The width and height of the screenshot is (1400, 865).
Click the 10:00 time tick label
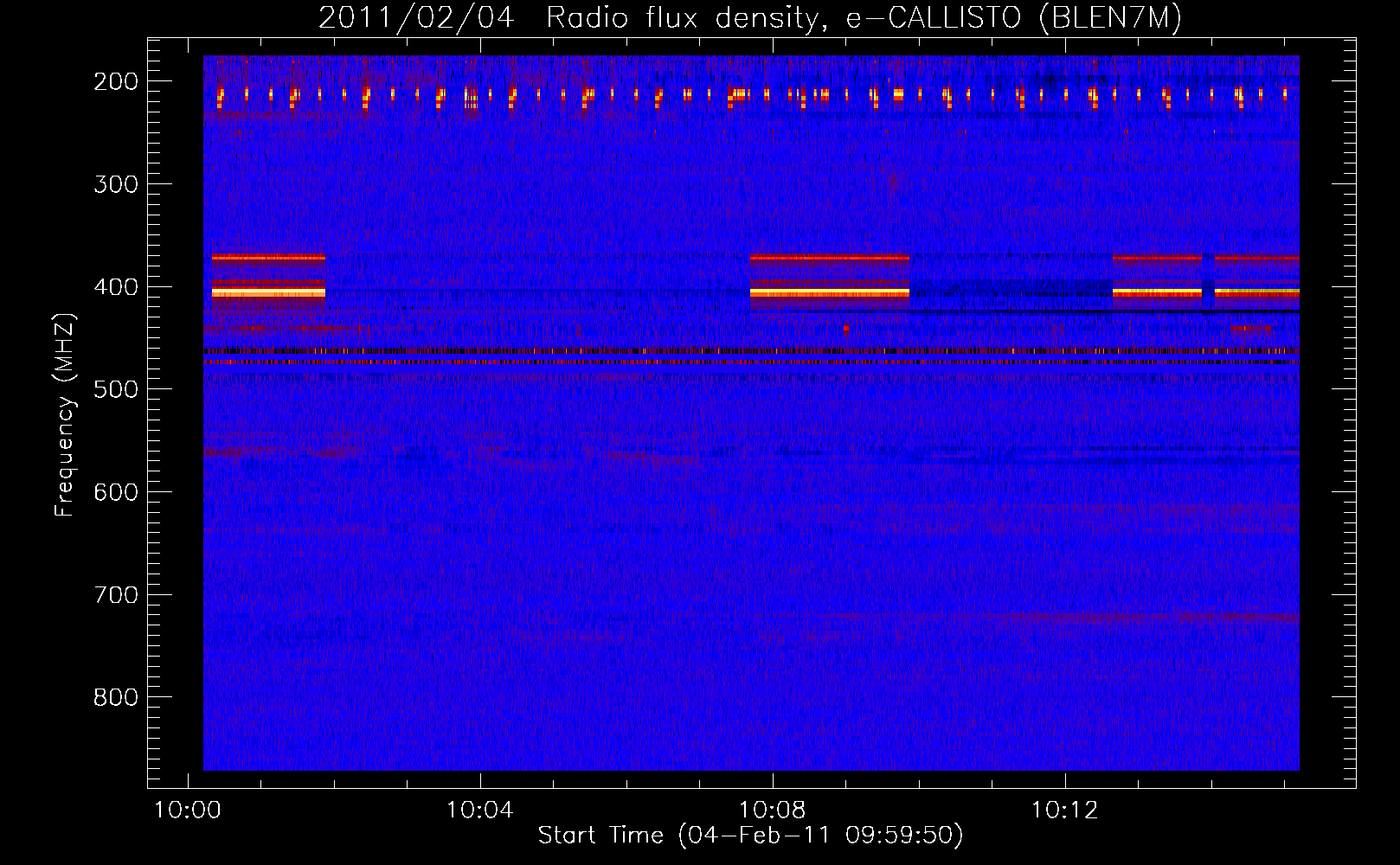point(188,811)
